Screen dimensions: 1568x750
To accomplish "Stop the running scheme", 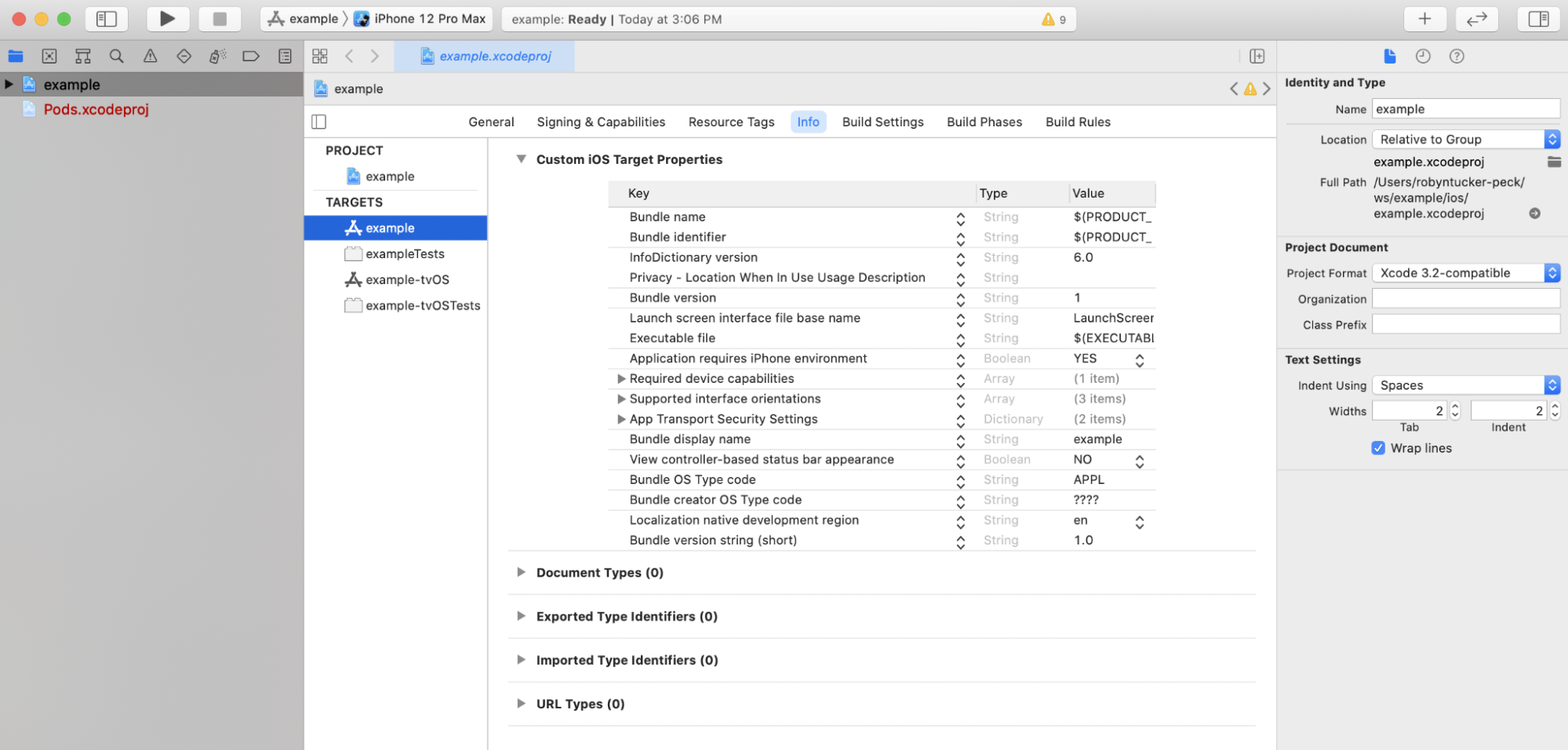I will 220,19.
